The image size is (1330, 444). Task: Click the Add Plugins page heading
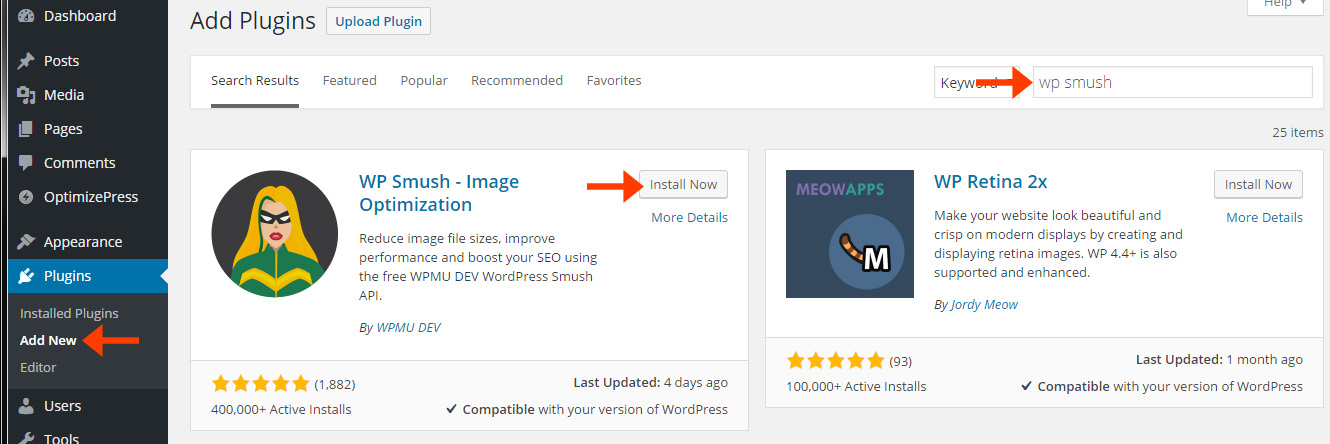coord(253,21)
